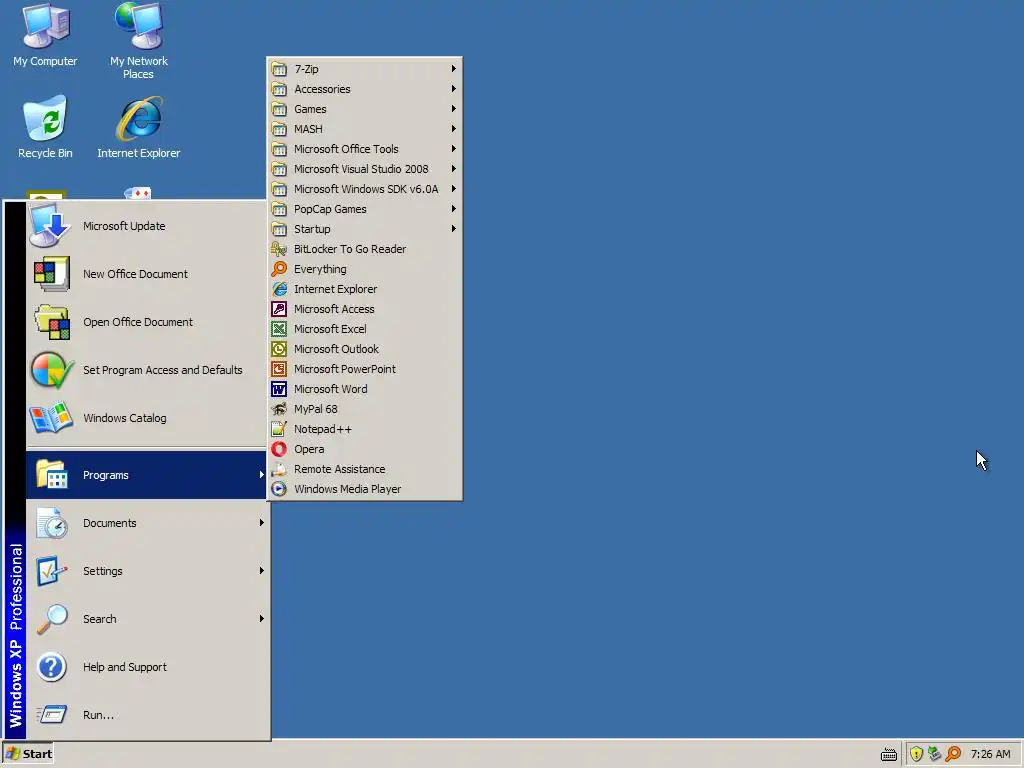Click the network computers tray icon
Screen dimensions: 1024x768
(x=935, y=754)
